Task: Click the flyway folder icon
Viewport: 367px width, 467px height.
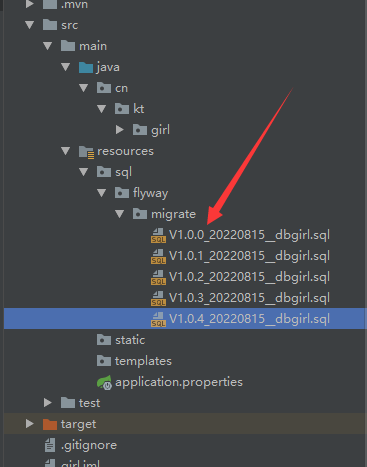Action: click(122, 193)
